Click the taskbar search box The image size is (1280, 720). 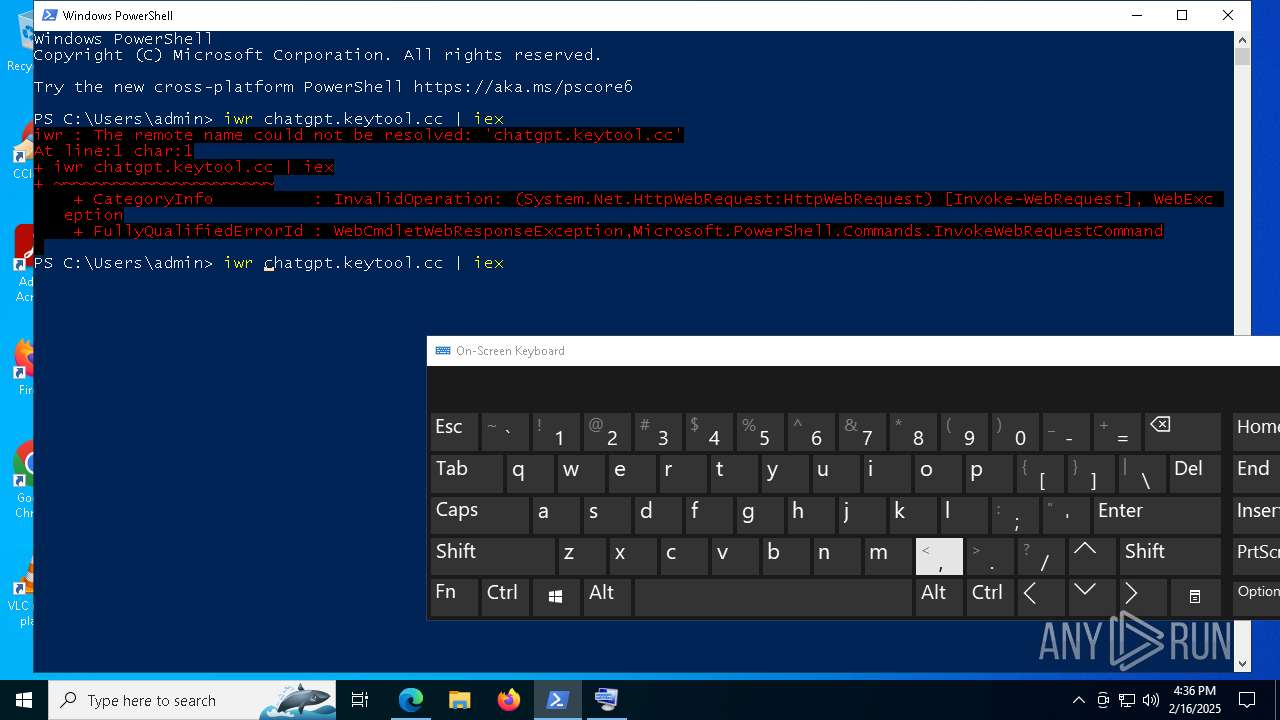pyautogui.click(x=192, y=700)
